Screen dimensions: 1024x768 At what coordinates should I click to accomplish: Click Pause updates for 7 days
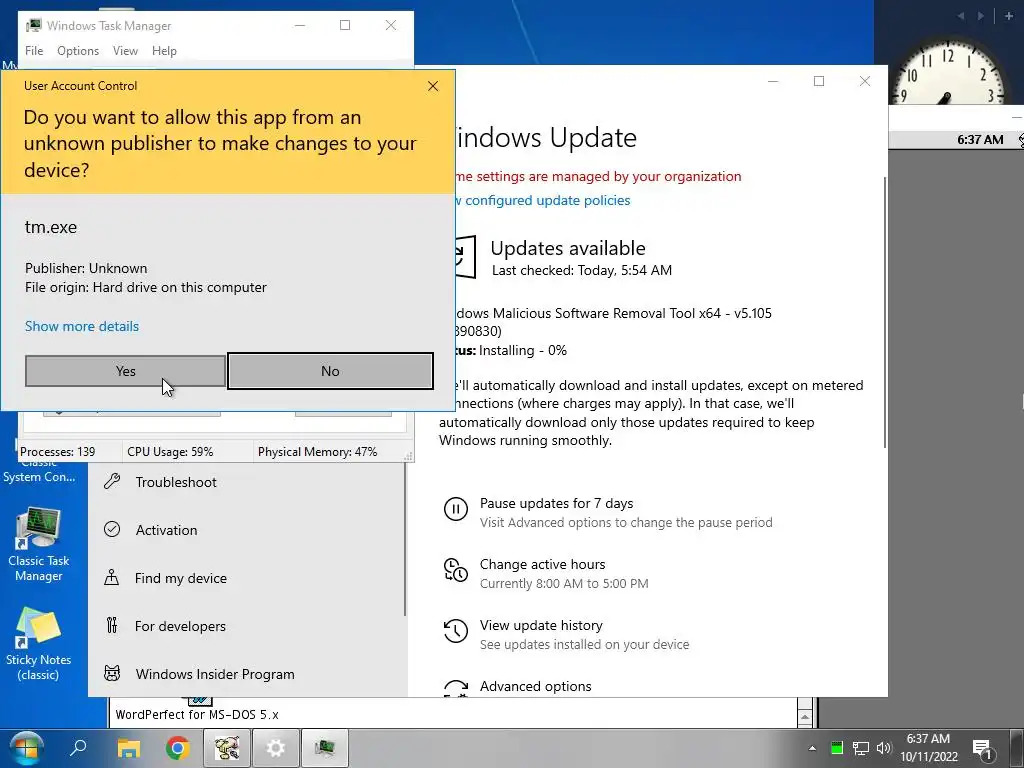click(556, 504)
